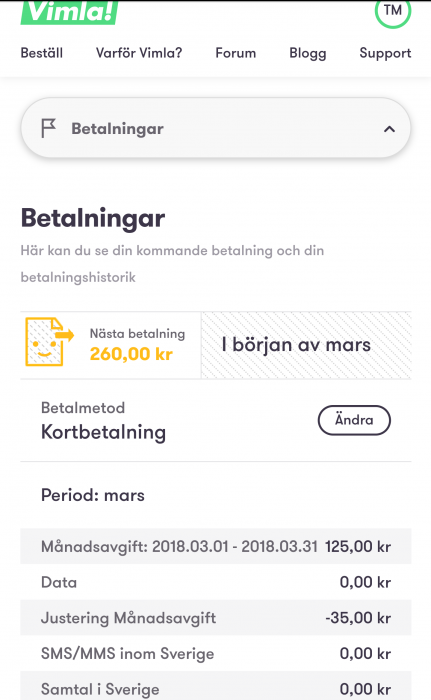Screen dimensions: 431x700
Task: Open the Betalningar dropdown selector
Action: point(215,128)
